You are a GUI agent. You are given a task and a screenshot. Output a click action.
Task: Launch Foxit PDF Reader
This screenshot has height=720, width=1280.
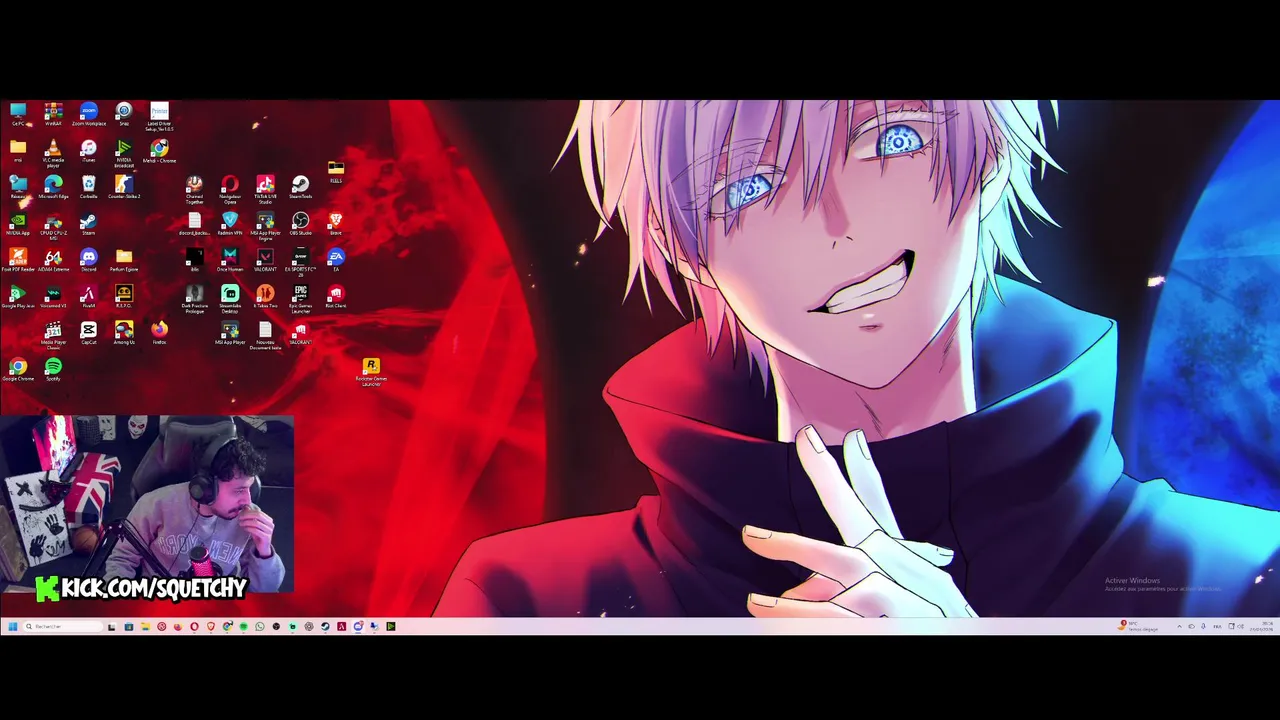18,260
